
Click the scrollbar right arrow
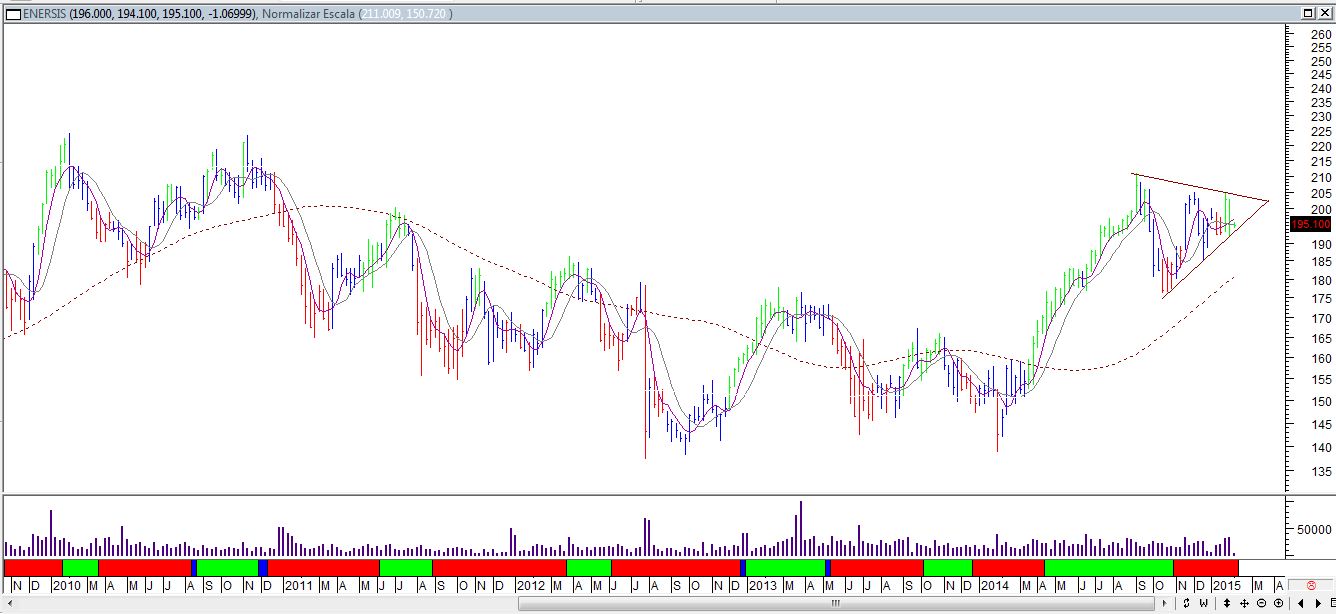[x=1164, y=603]
